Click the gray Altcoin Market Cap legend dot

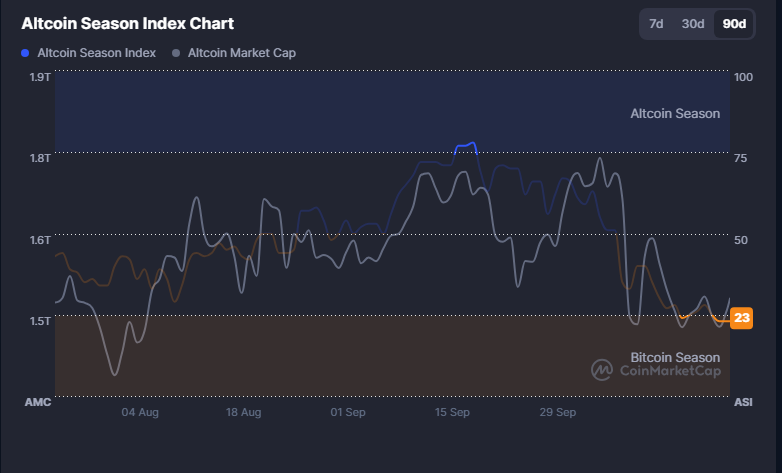click(177, 52)
